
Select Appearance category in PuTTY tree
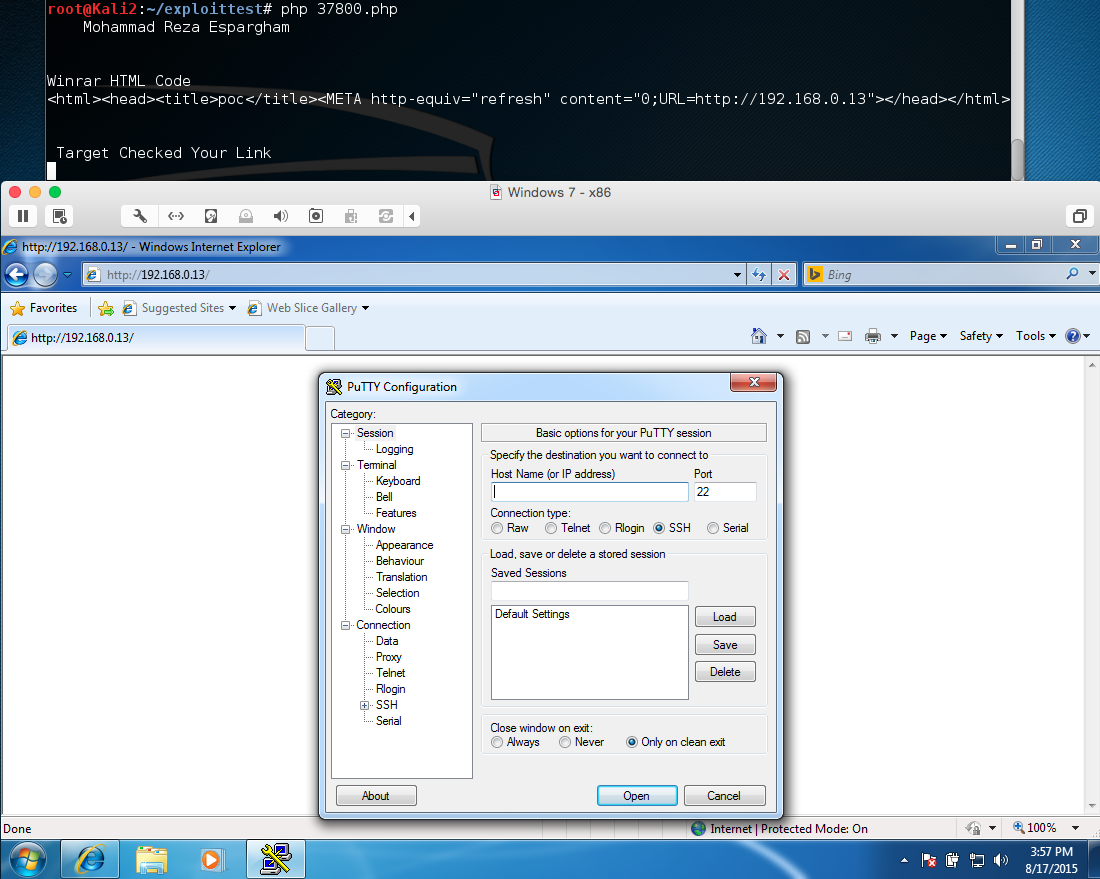[404, 546]
